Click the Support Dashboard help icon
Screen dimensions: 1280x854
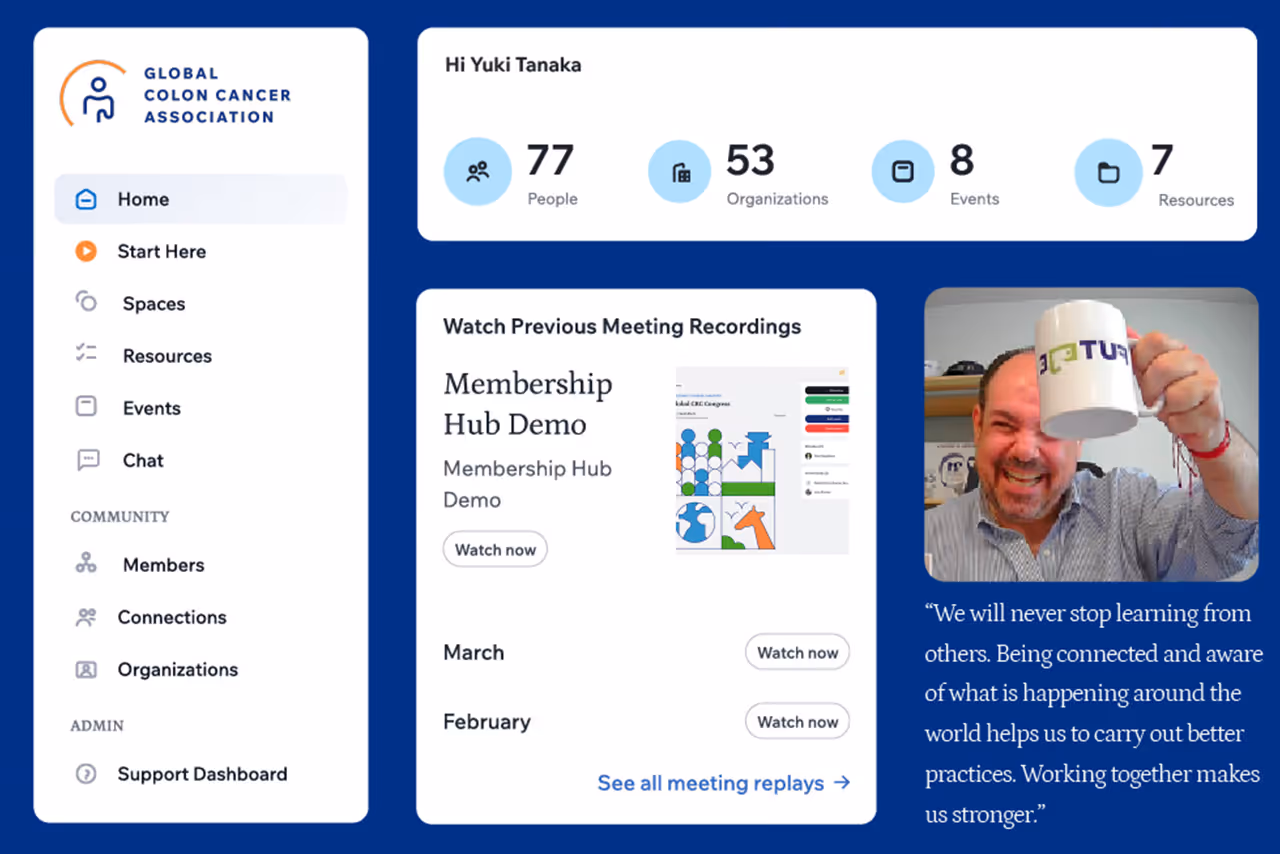86,774
